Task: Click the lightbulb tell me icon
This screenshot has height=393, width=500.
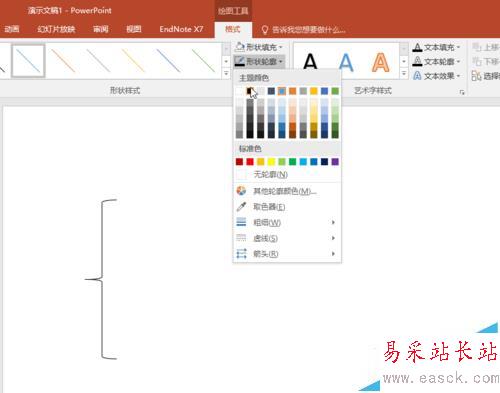Action: click(x=265, y=30)
